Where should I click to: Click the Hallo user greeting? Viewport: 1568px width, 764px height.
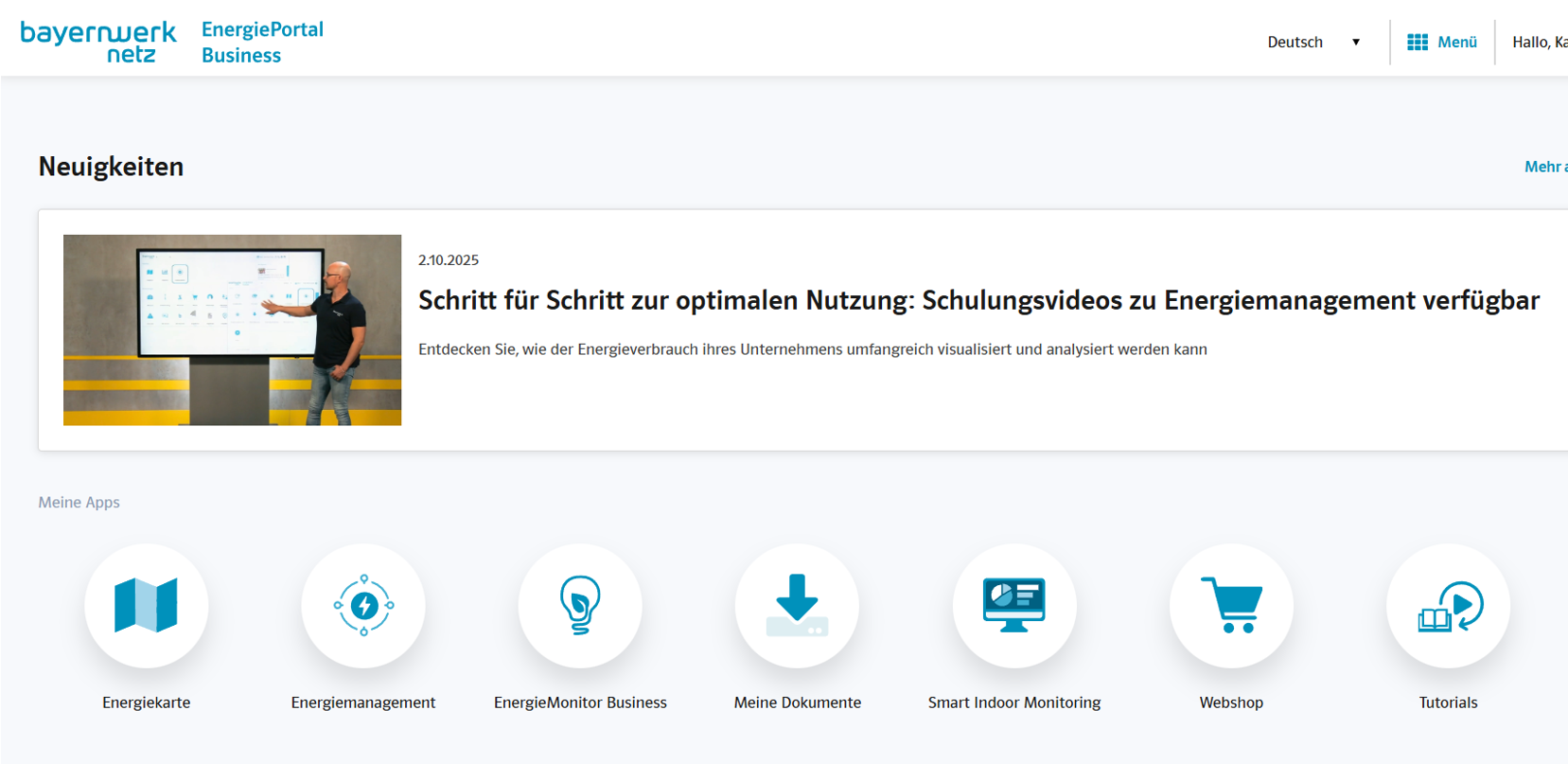[x=1540, y=42]
